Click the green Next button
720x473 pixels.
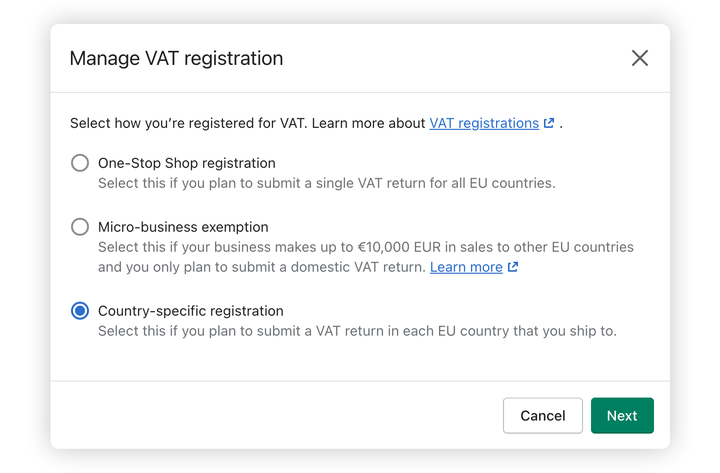[622, 416]
